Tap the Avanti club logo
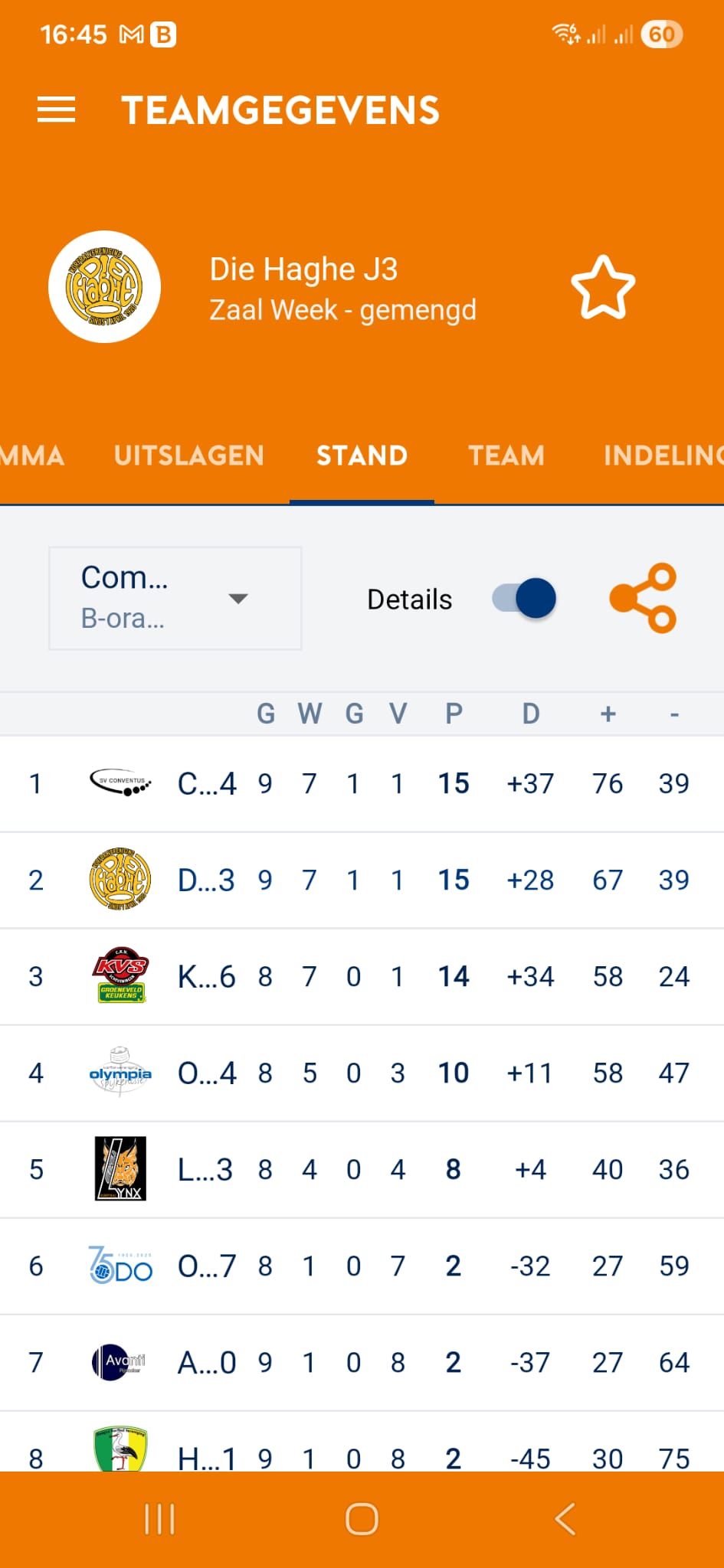The width and height of the screenshot is (724, 1568). coord(119,1362)
